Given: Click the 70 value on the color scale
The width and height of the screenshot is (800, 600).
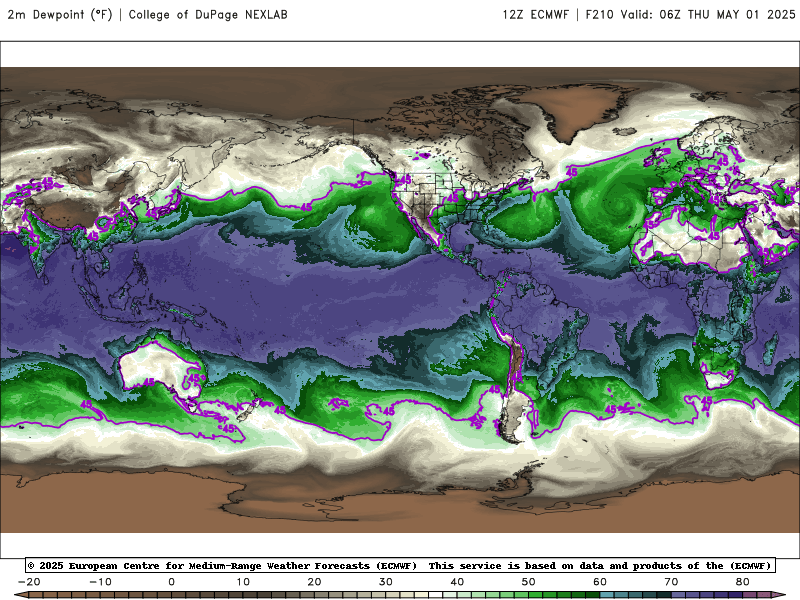Looking at the screenshot, I should [671, 582].
